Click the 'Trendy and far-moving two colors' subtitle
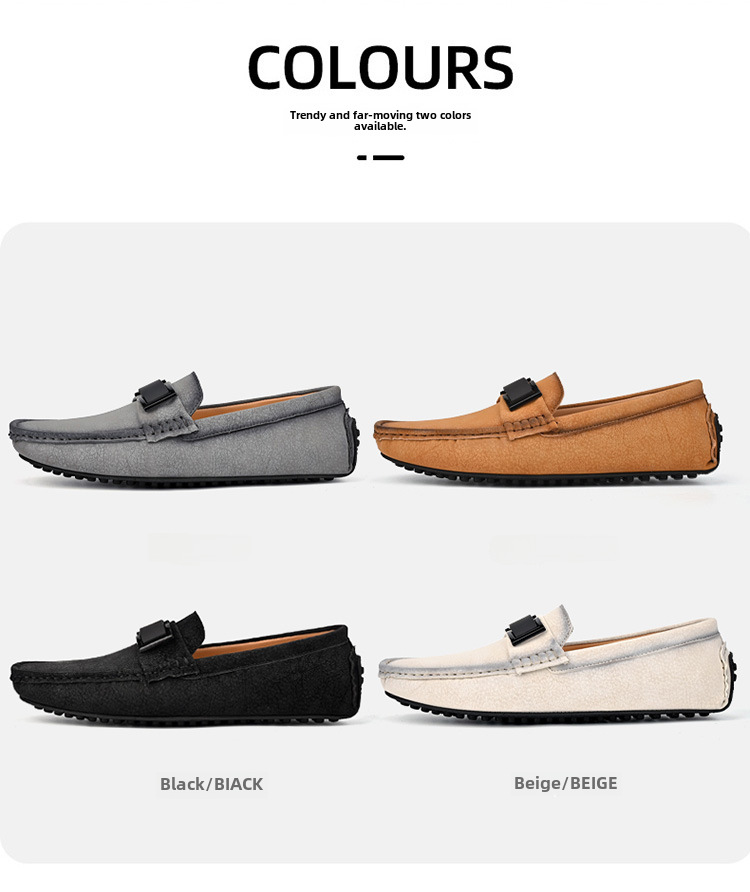 coord(380,115)
